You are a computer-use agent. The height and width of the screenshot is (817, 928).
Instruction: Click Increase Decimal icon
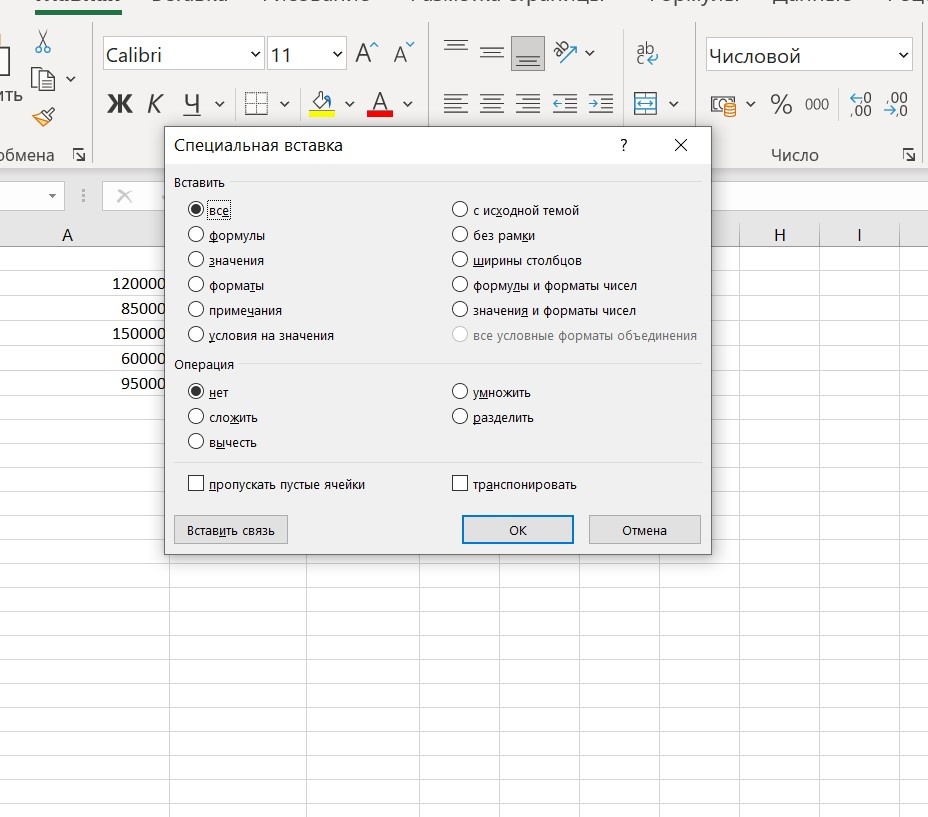[x=860, y=104]
